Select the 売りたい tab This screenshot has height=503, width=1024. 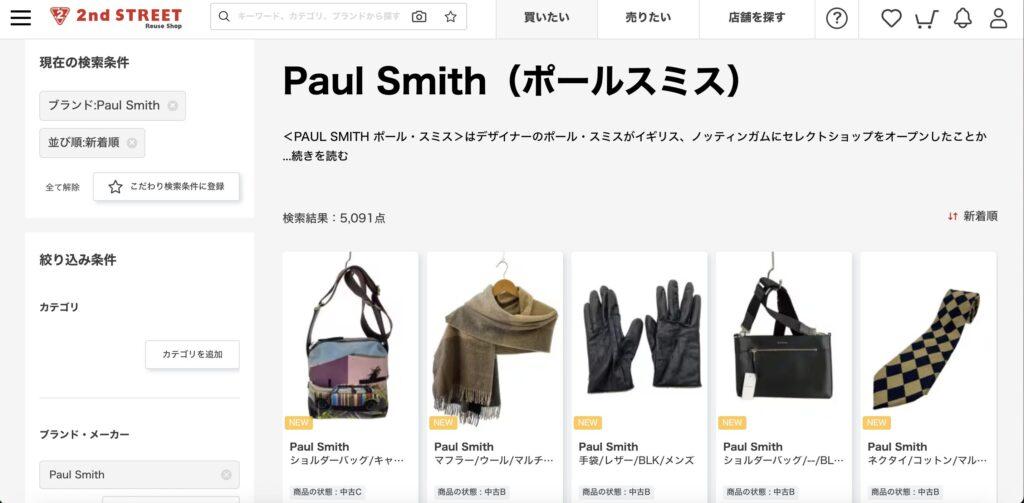click(x=648, y=18)
